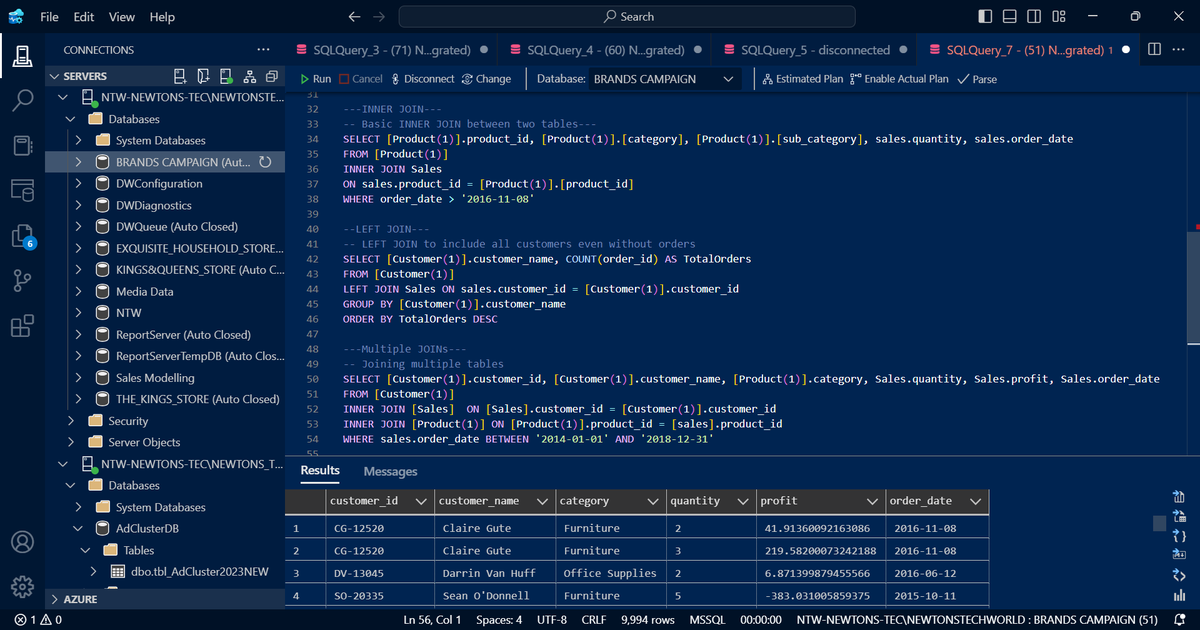The image size is (1200, 630).
Task: Click the Parse button
Action: [977, 79]
